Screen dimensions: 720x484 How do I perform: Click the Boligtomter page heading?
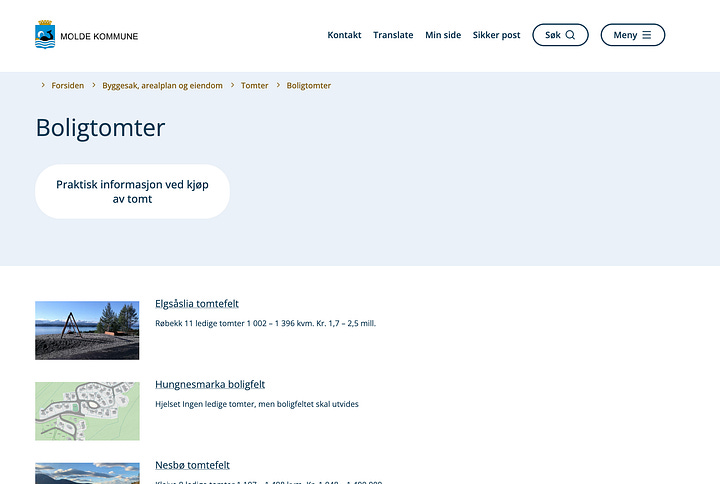coord(100,128)
